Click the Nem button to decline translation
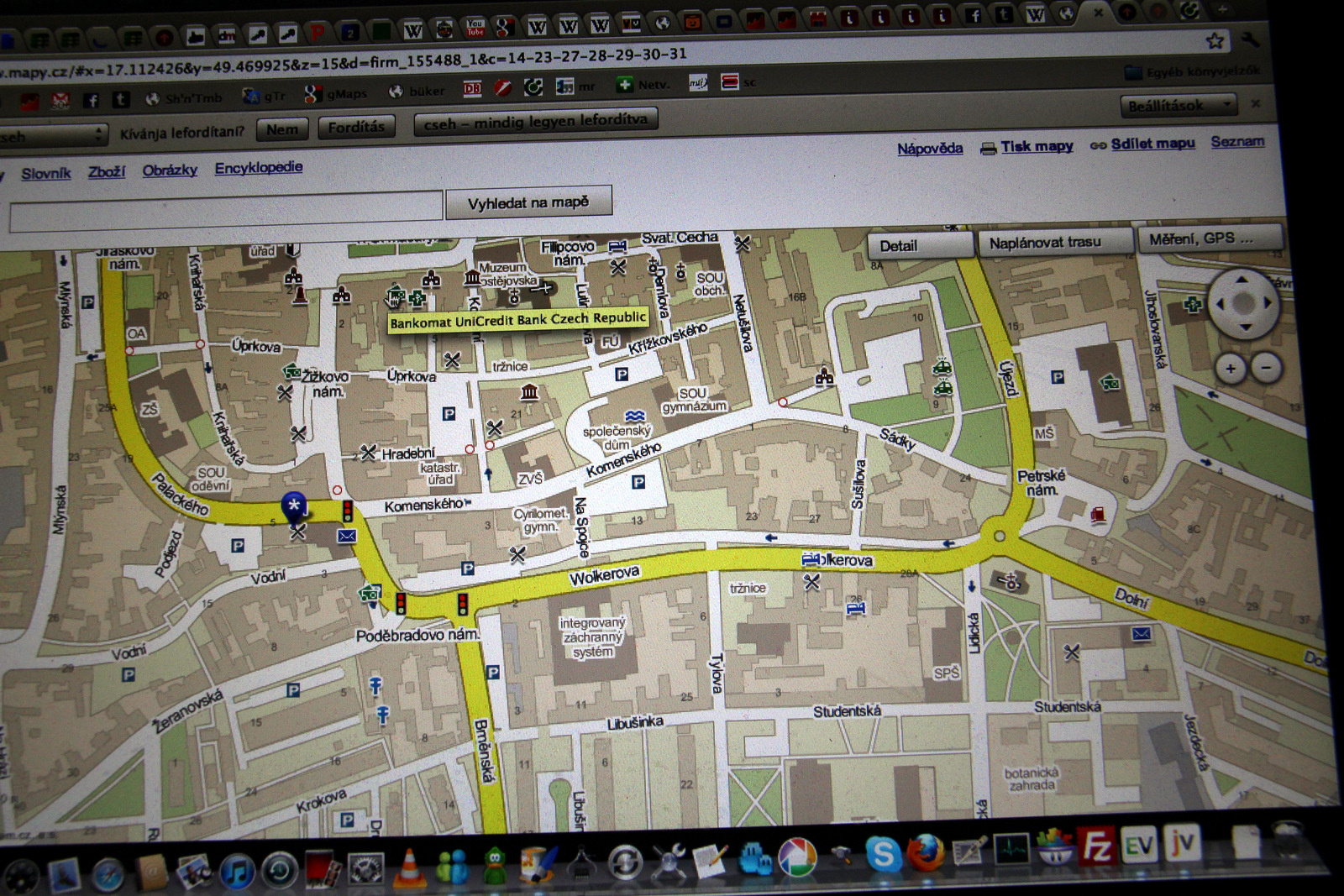 (x=282, y=129)
